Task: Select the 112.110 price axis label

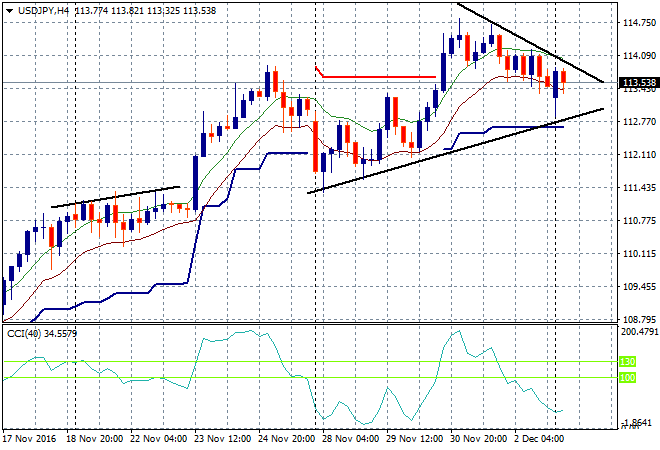Action: (639, 154)
